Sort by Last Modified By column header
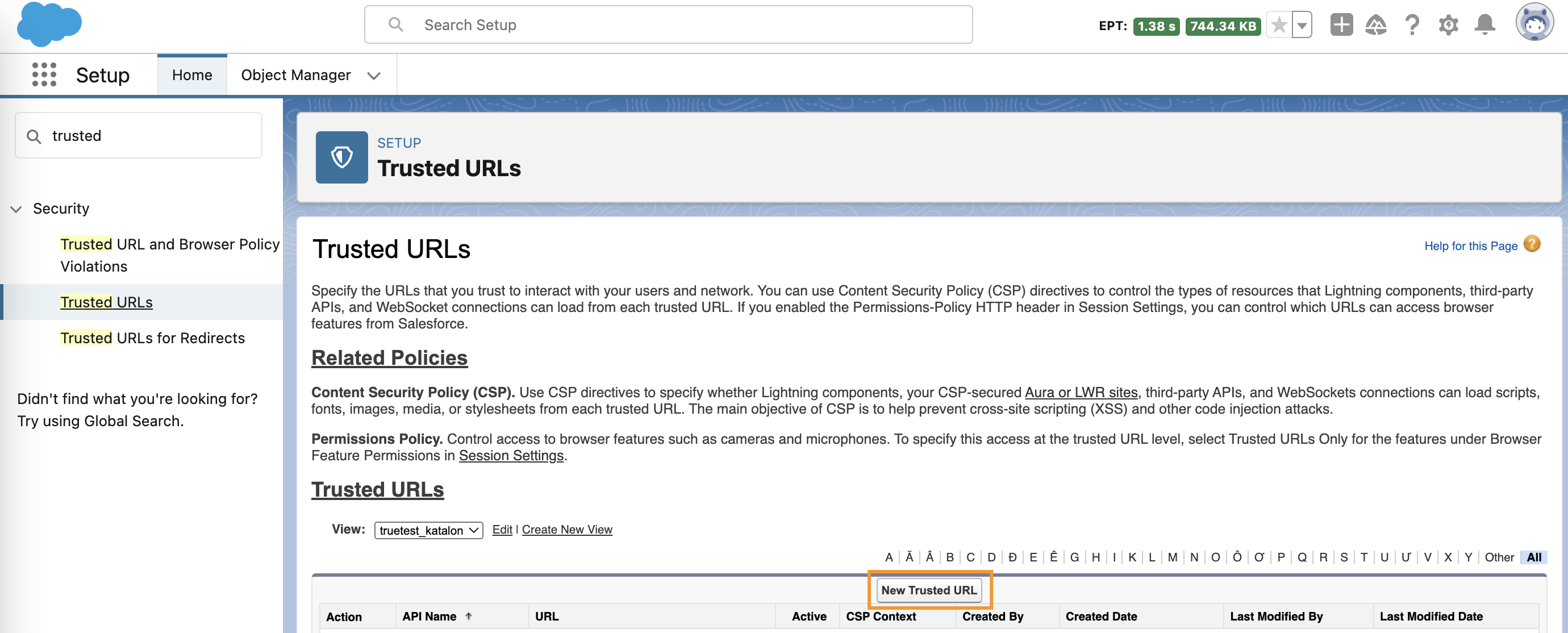Viewport: 1568px width, 633px height. 1276,616
